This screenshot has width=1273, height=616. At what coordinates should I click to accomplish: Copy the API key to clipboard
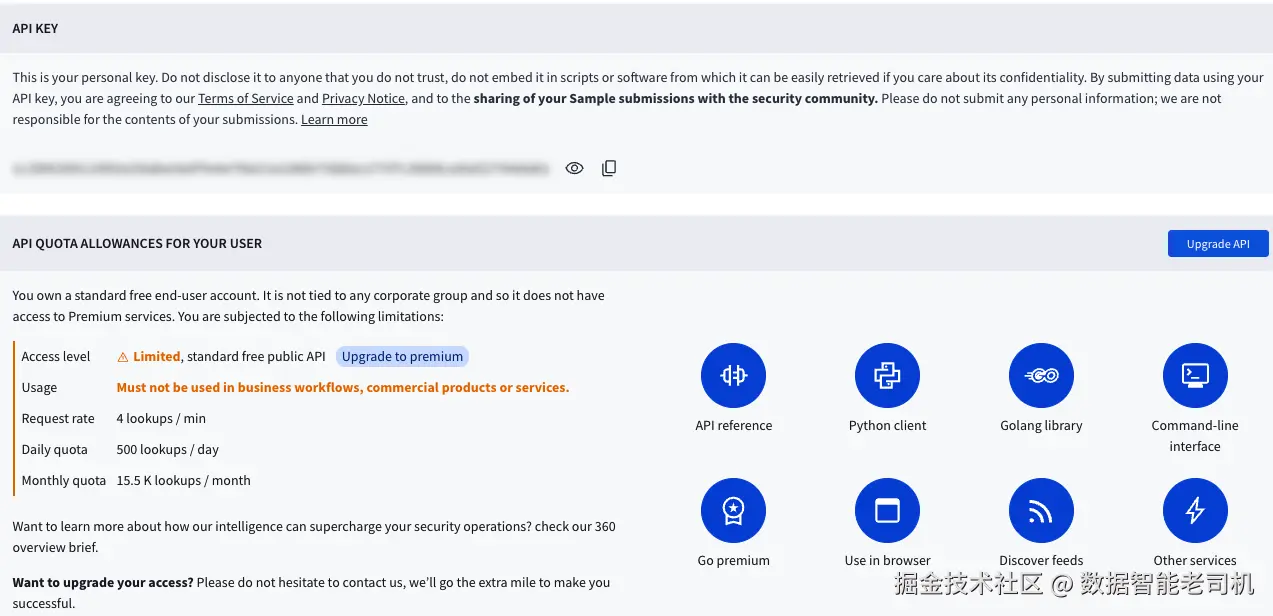pos(609,168)
